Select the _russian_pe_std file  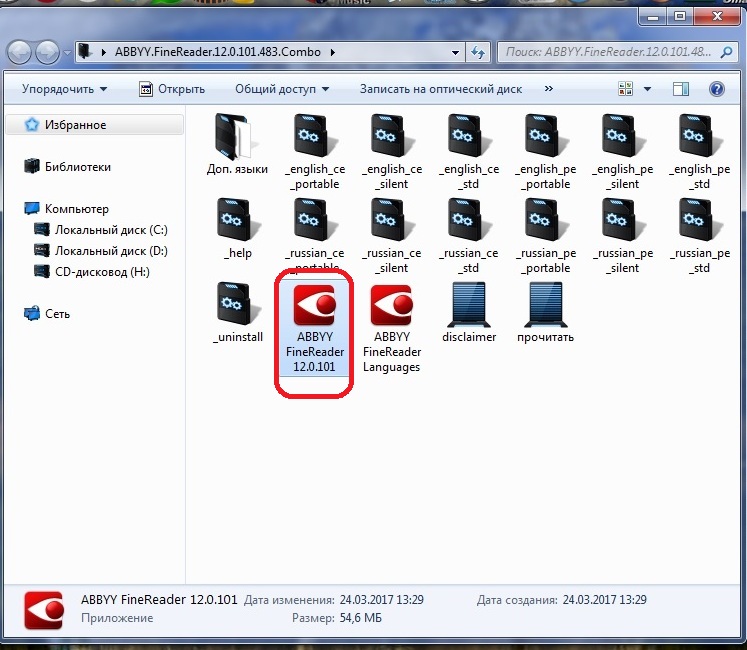pyautogui.click(x=699, y=235)
